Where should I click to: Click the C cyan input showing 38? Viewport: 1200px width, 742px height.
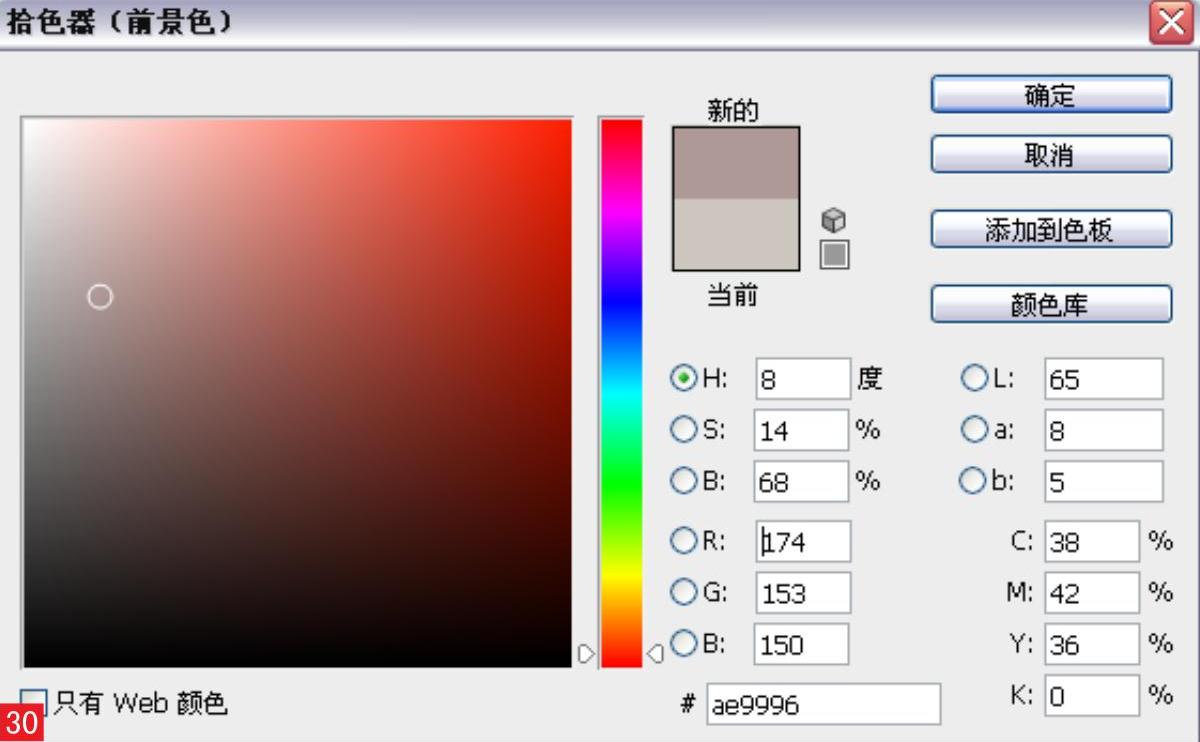(x=1092, y=541)
